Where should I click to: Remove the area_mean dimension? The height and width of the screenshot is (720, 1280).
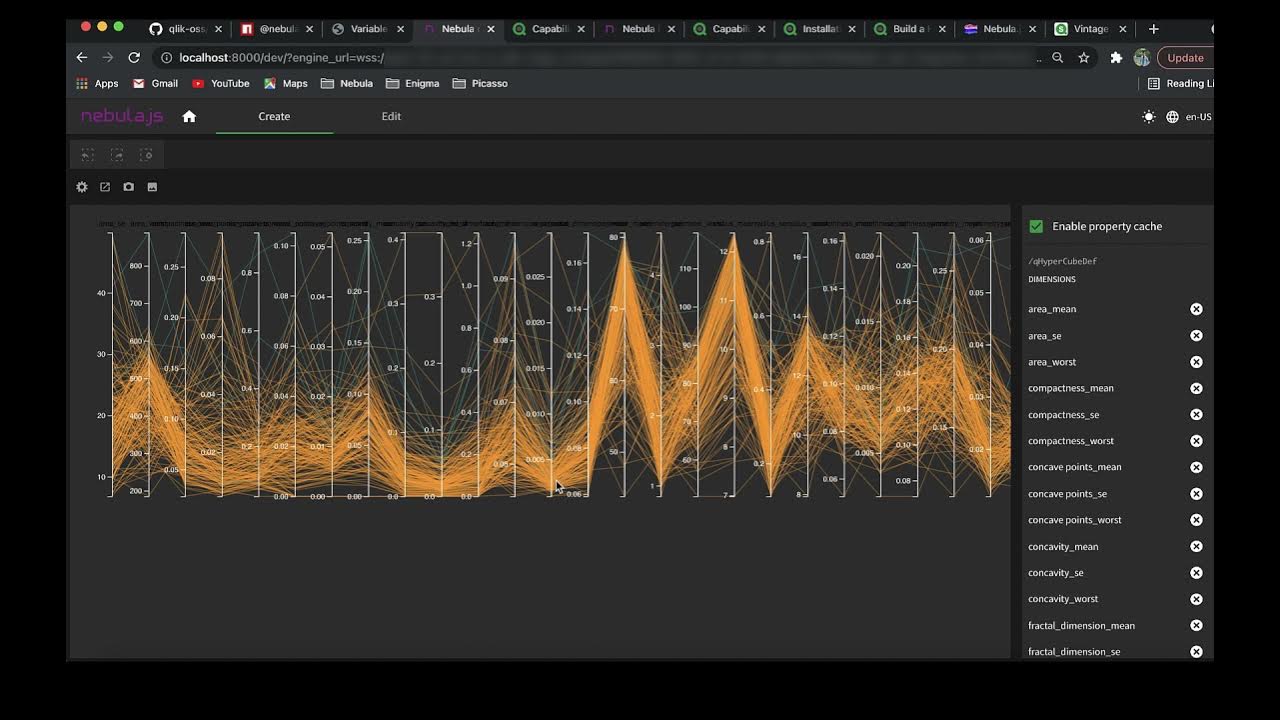[1196, 309]
